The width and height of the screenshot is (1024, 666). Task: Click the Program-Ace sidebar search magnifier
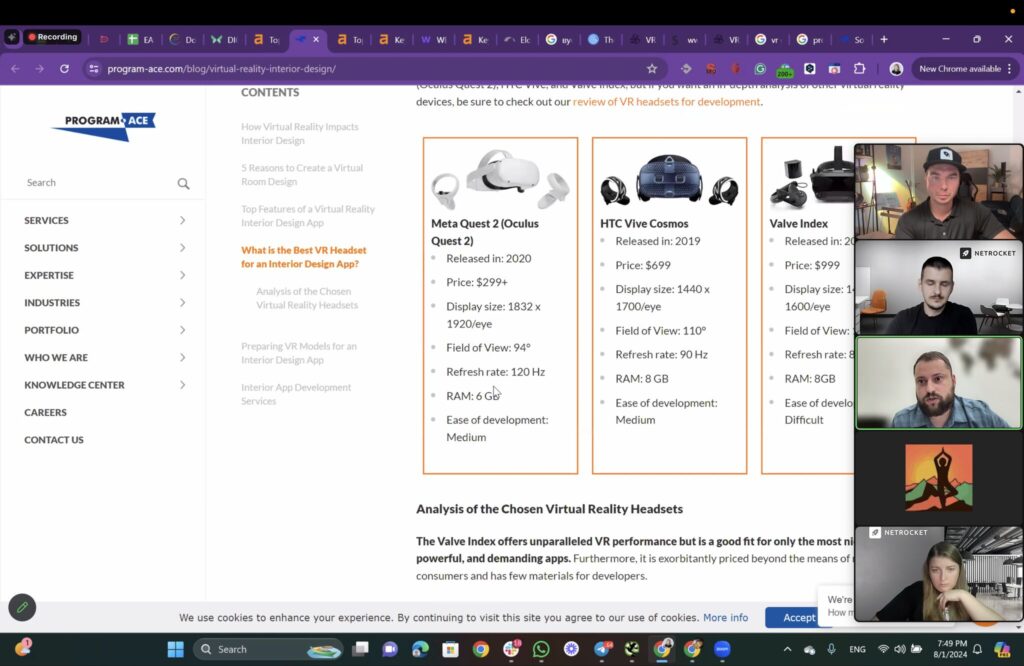(183, 183)
